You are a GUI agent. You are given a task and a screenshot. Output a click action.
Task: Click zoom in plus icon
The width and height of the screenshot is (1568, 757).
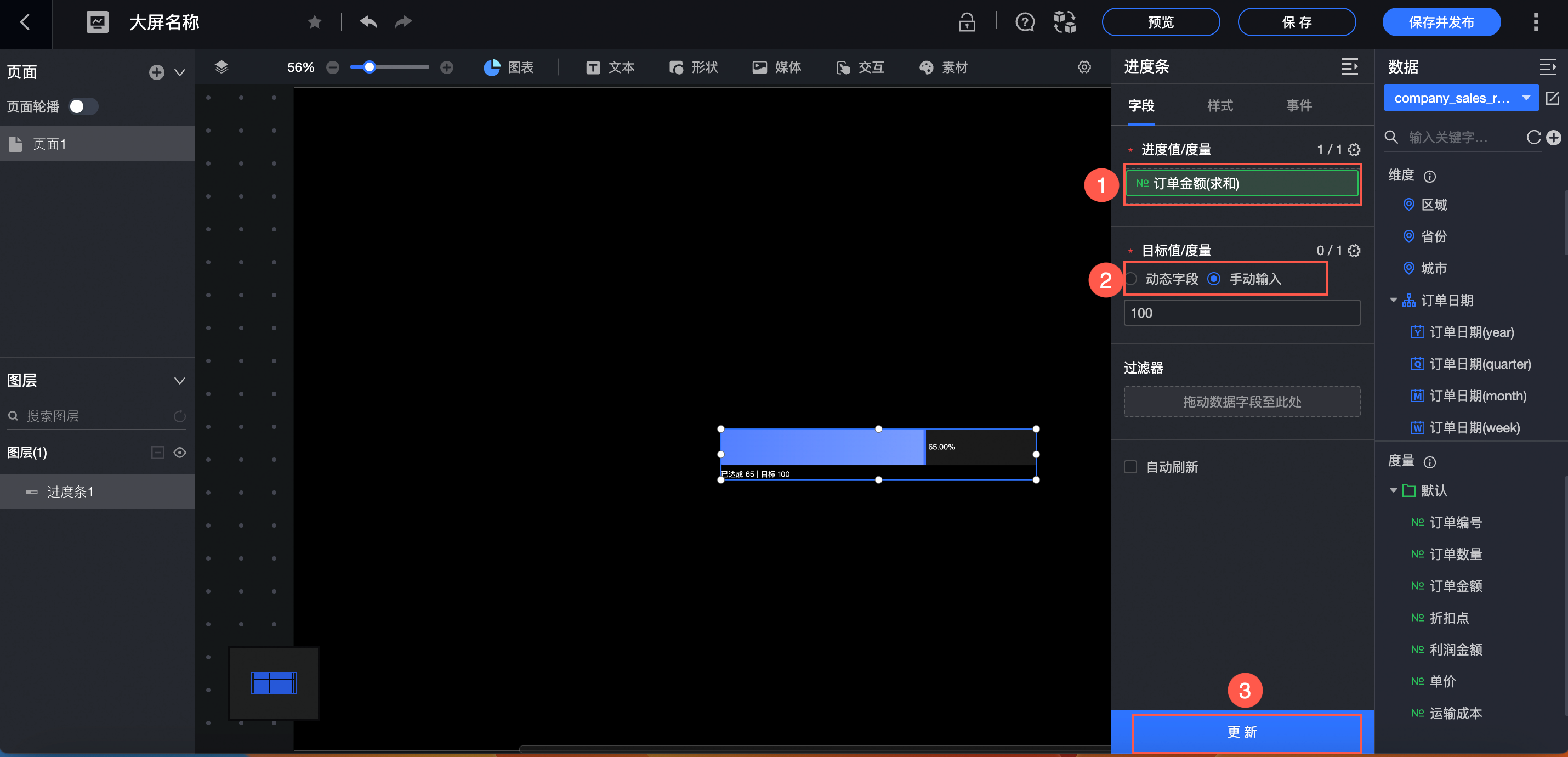coord(447,67)
